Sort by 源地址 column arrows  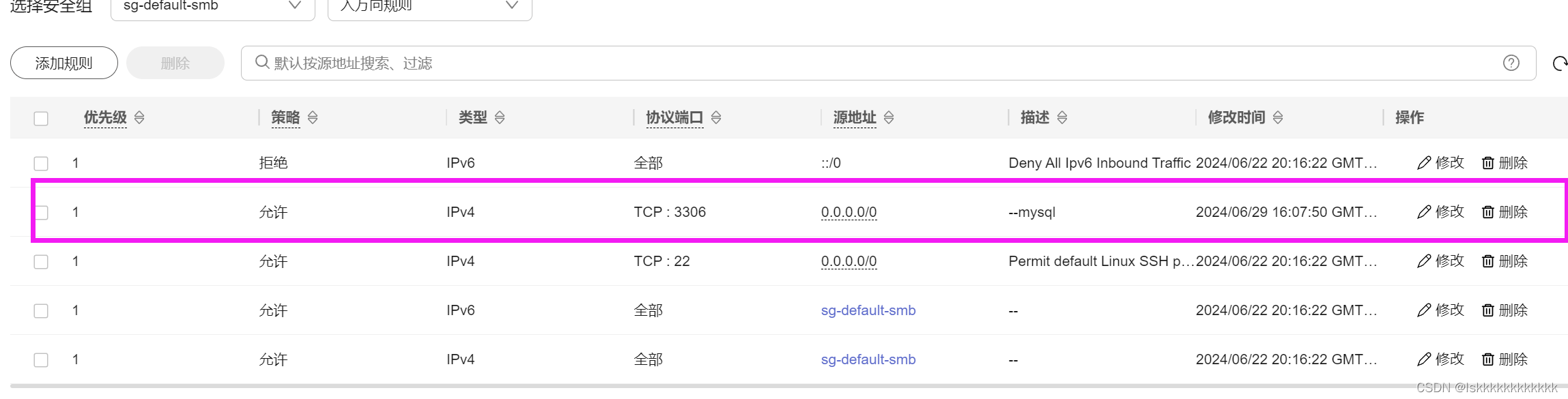[x=889, y=117]
